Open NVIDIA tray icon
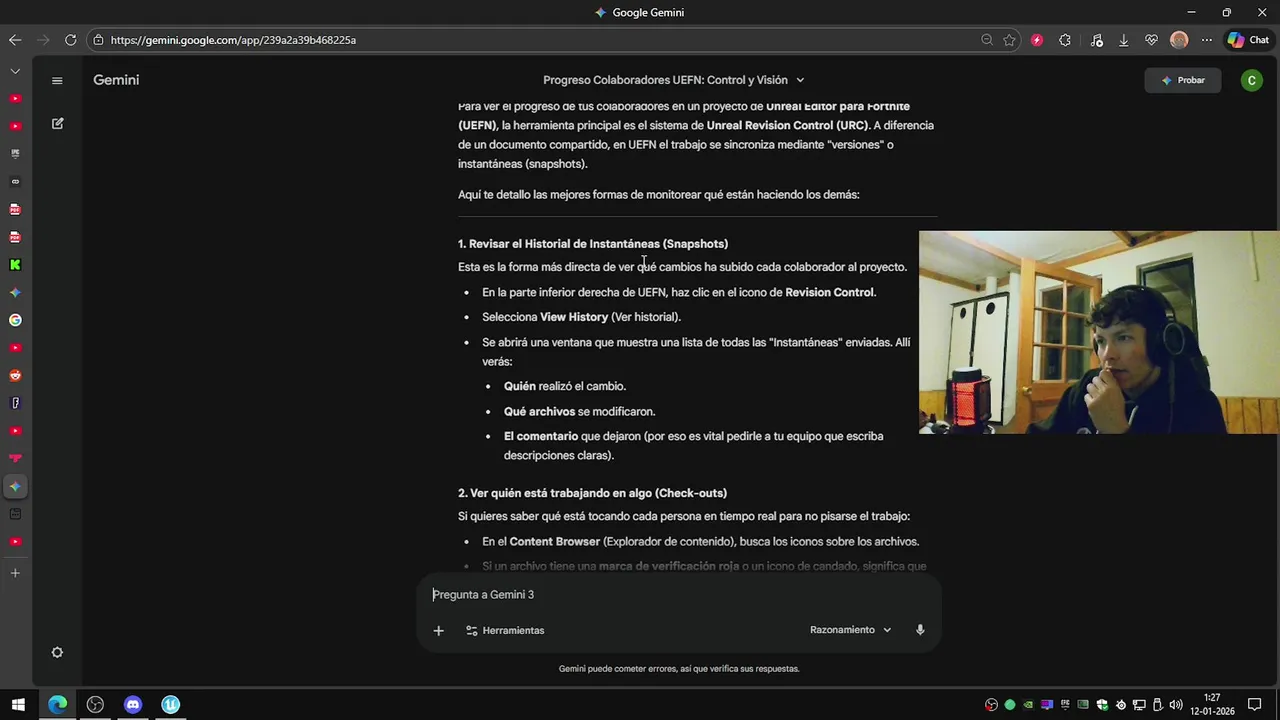This screenshot has height=720, width=1280. 1028,704
